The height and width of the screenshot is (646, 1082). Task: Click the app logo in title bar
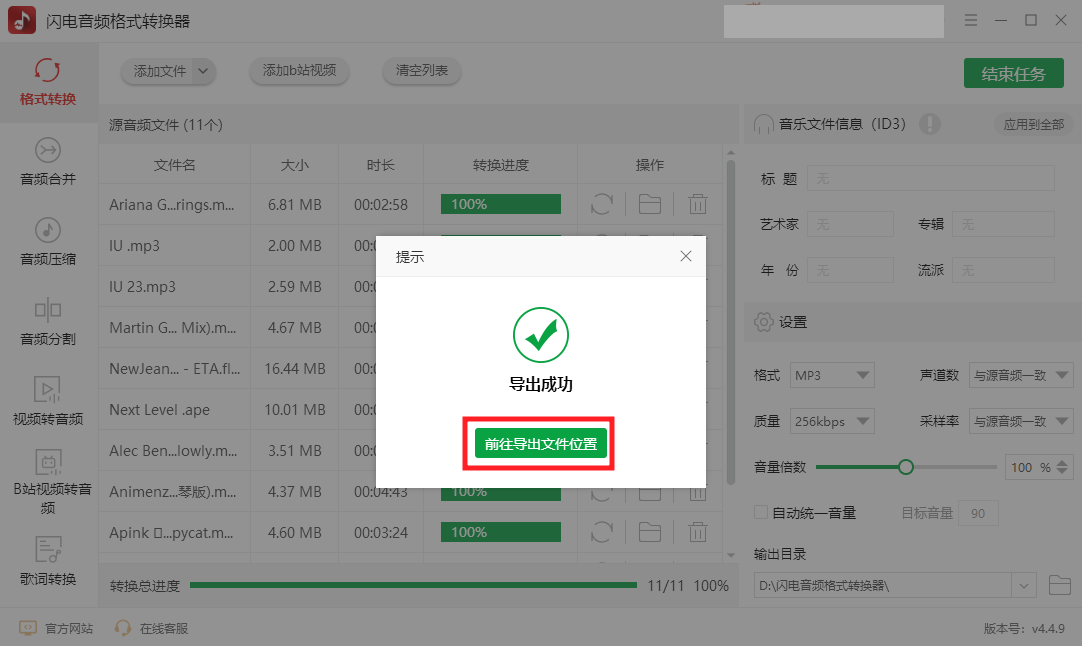pos(22,21)
